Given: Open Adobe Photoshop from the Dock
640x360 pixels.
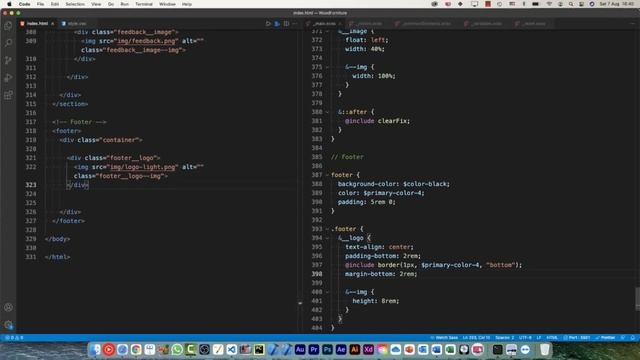Looking at the screenshot, I should pyautogui.click(x=327, y=349).
